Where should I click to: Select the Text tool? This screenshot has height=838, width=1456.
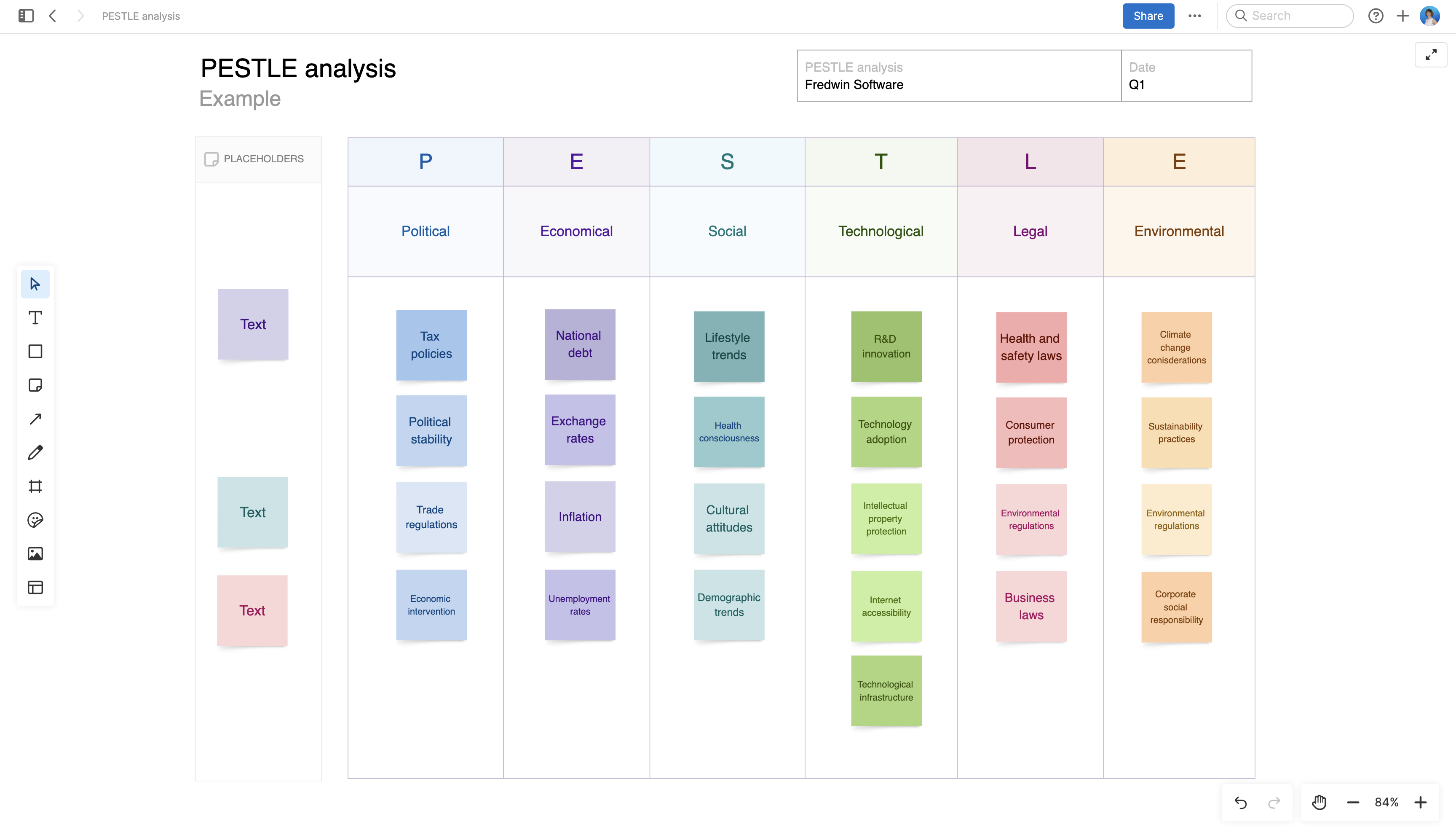tap(35, 318)
